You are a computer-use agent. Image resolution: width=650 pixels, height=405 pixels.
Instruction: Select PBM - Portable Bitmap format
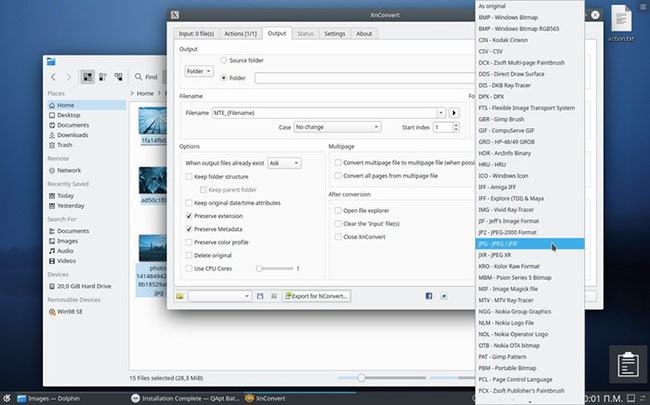click(x=530, y=368)
